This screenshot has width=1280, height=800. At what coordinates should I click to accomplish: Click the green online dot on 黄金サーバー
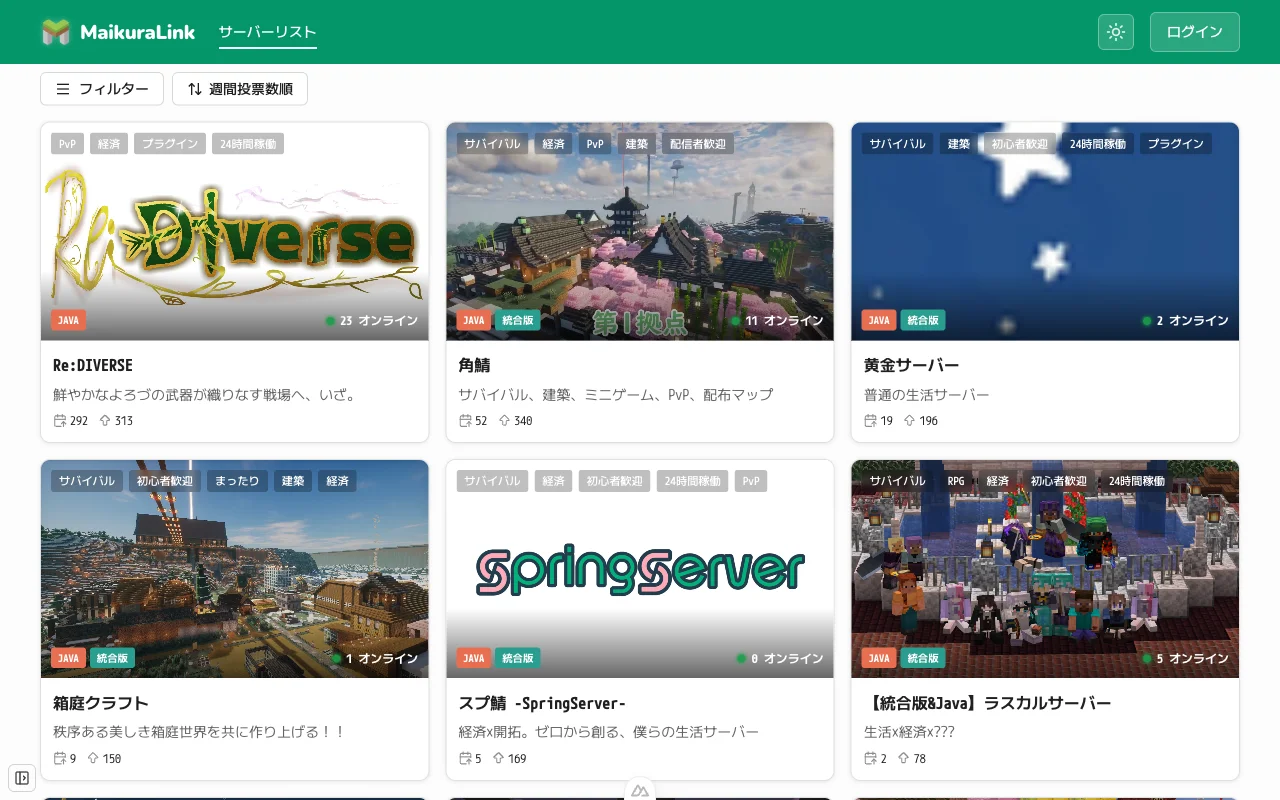click(x=1147, y=321)
